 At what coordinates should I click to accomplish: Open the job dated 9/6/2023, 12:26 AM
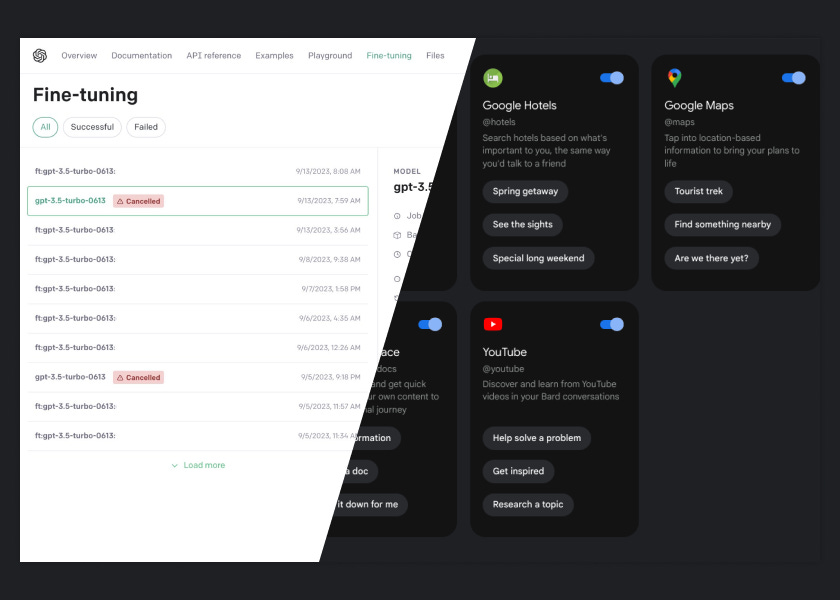coord(198,348)
